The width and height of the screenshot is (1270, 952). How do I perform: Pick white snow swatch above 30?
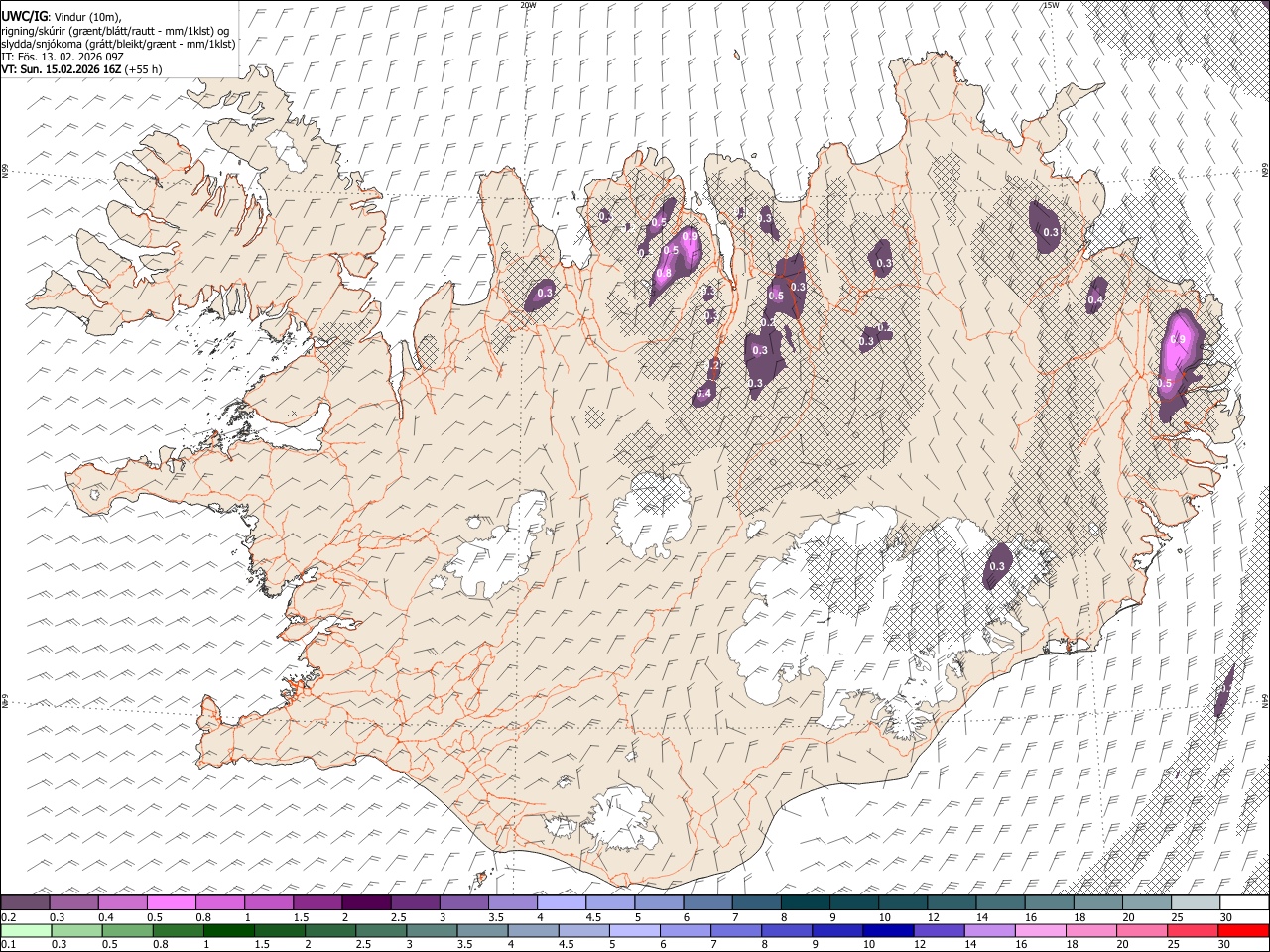click(x=1243, y=903)
